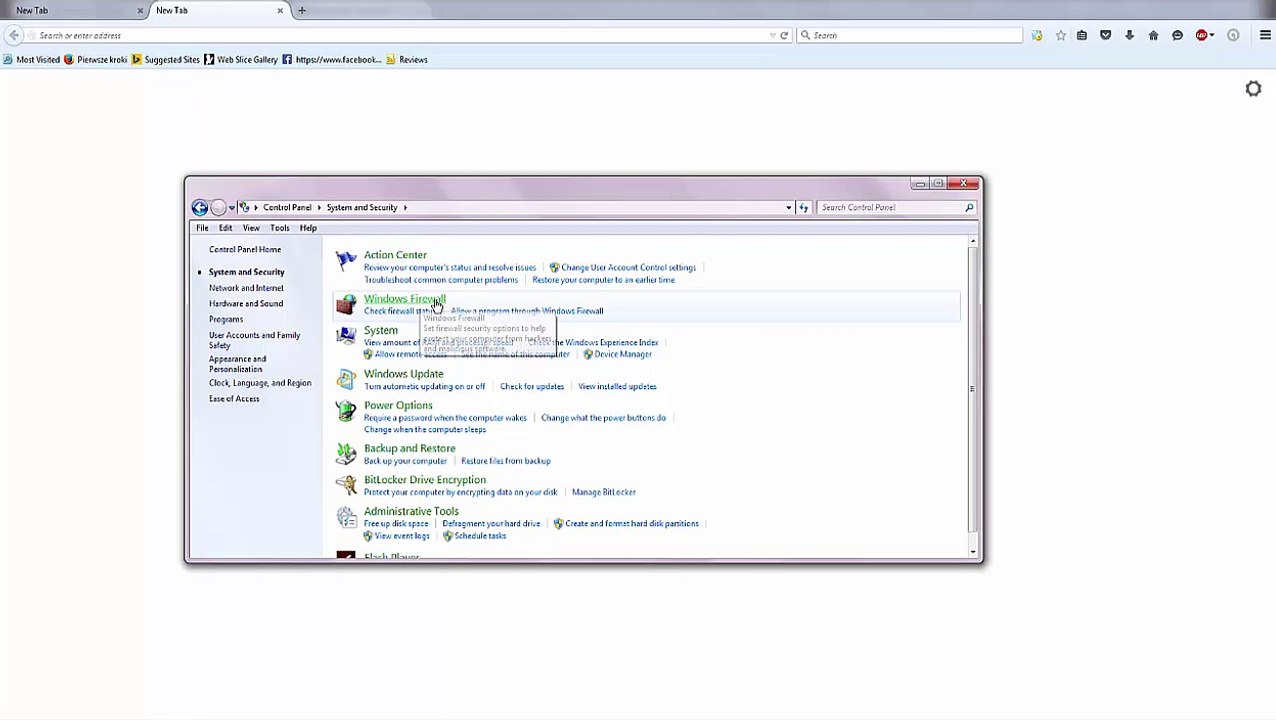The height and width of the screenshot is (720, 1276).
Task: Open Action Center heading link
Action: pos(395,255)
